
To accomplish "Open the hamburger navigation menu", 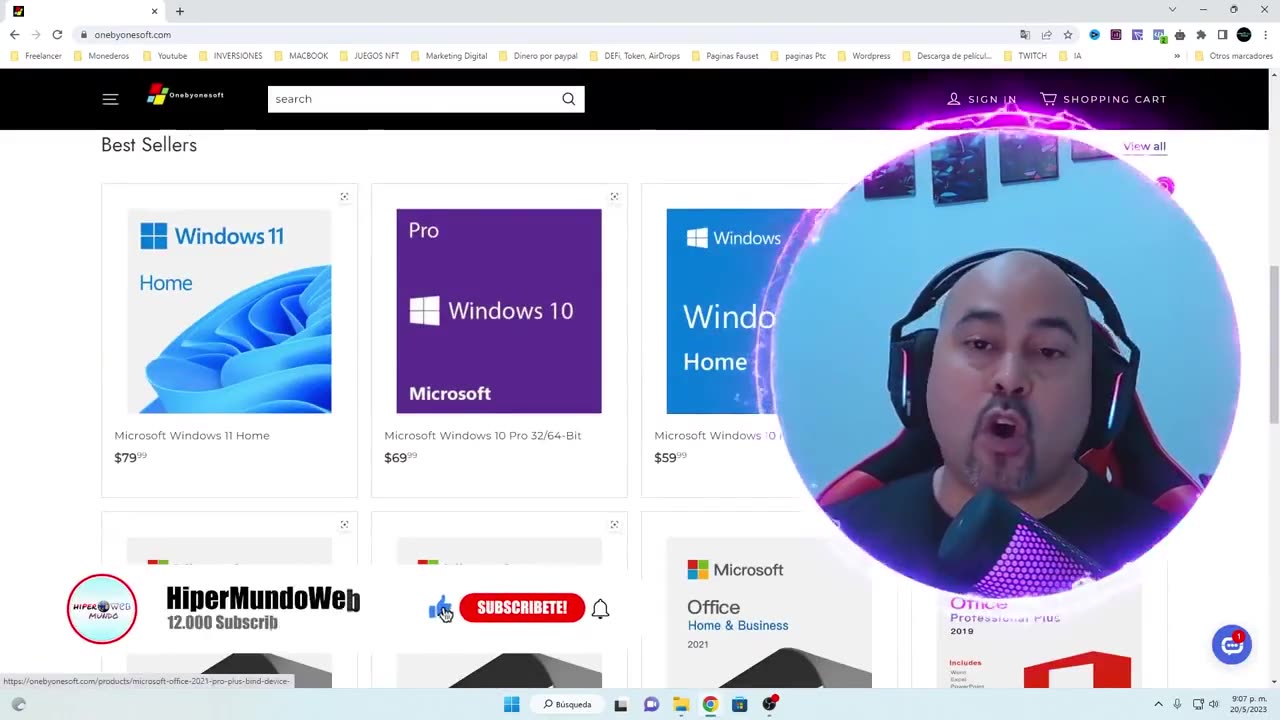I will coord(110,99).
